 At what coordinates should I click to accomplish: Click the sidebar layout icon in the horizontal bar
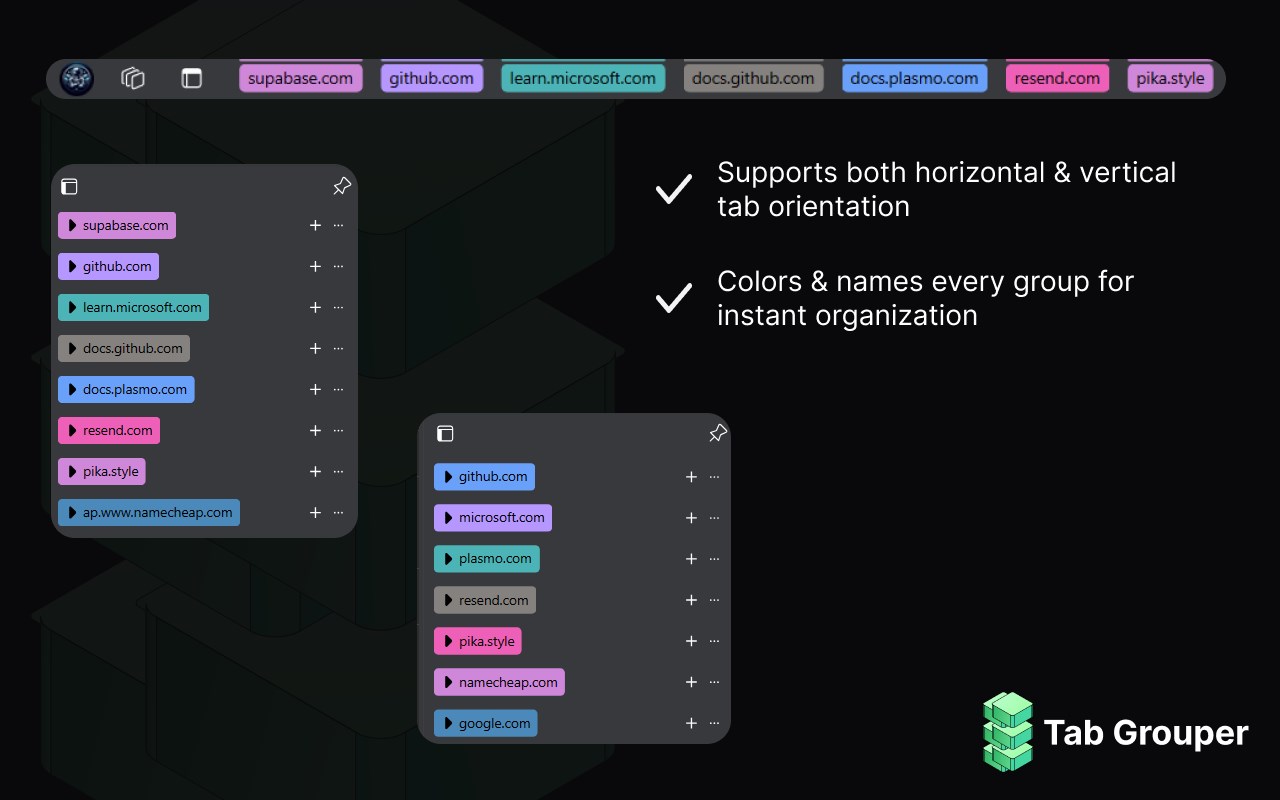191,78
